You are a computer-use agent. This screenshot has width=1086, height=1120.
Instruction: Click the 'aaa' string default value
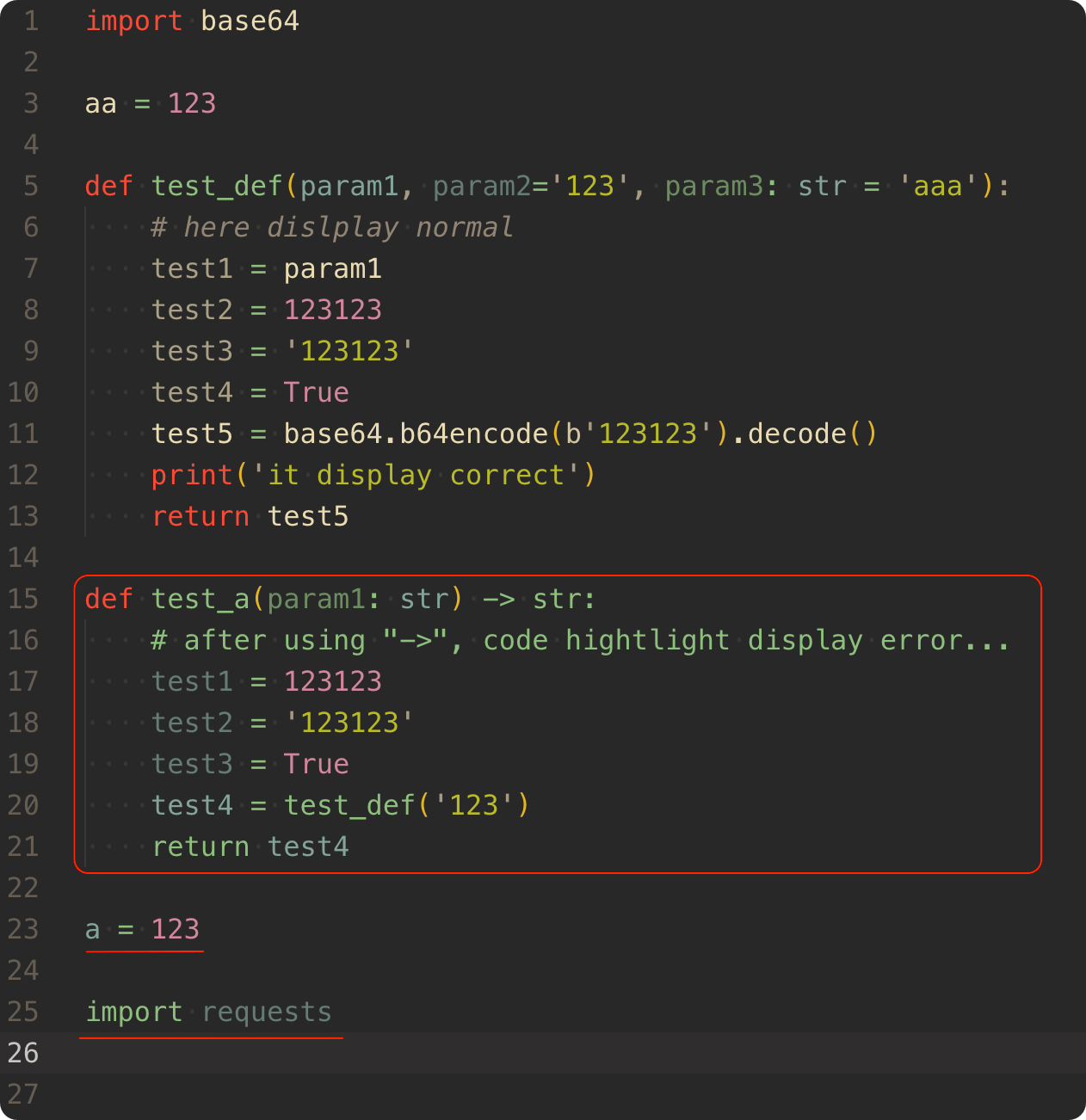pyautogui.click(x=938, y=186)
